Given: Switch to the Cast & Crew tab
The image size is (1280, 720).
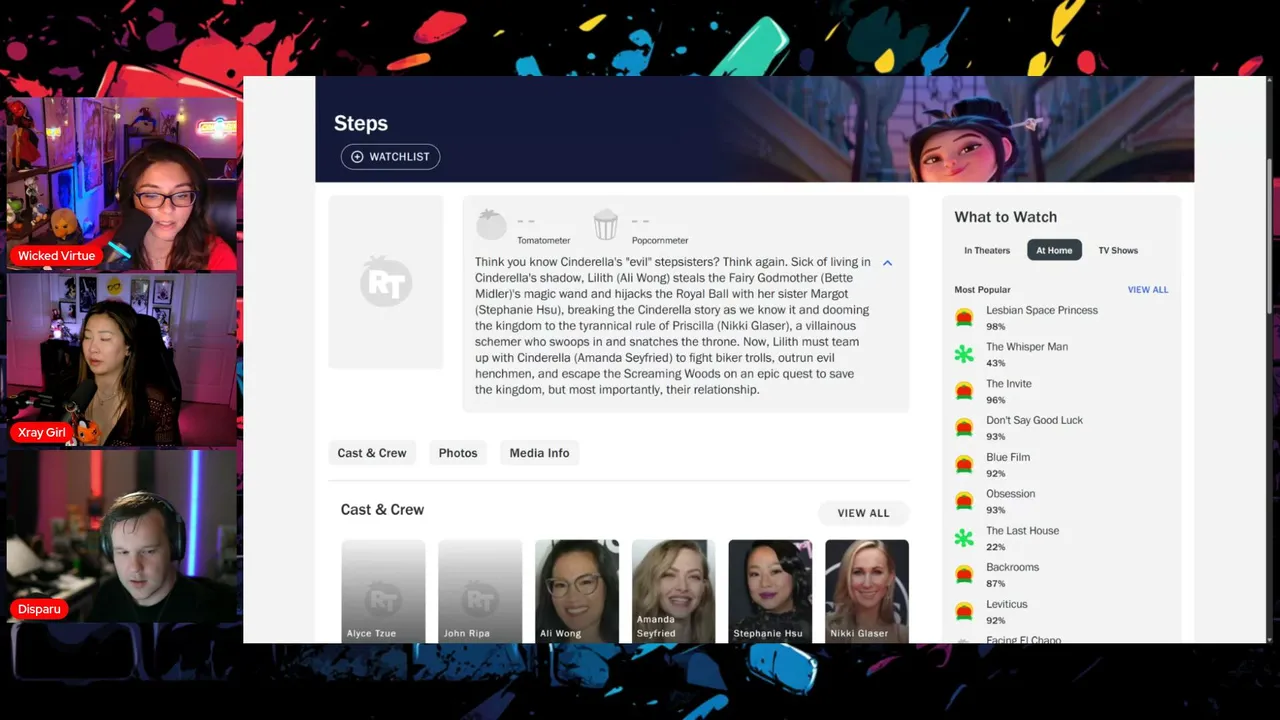Looking at the screenshot, I should pyautogui.click(x=372, y=453).
